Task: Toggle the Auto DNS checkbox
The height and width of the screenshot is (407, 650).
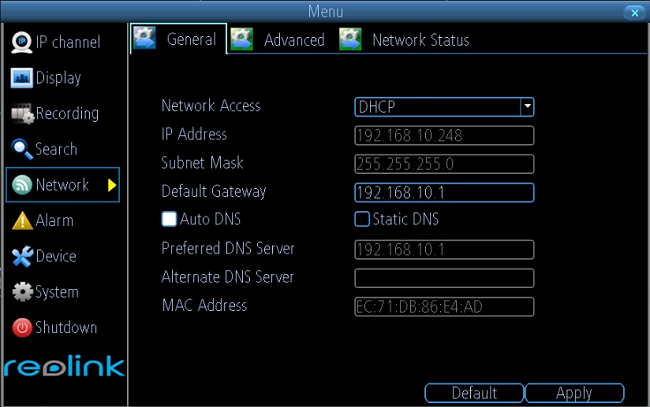Action: pos(169,219)
